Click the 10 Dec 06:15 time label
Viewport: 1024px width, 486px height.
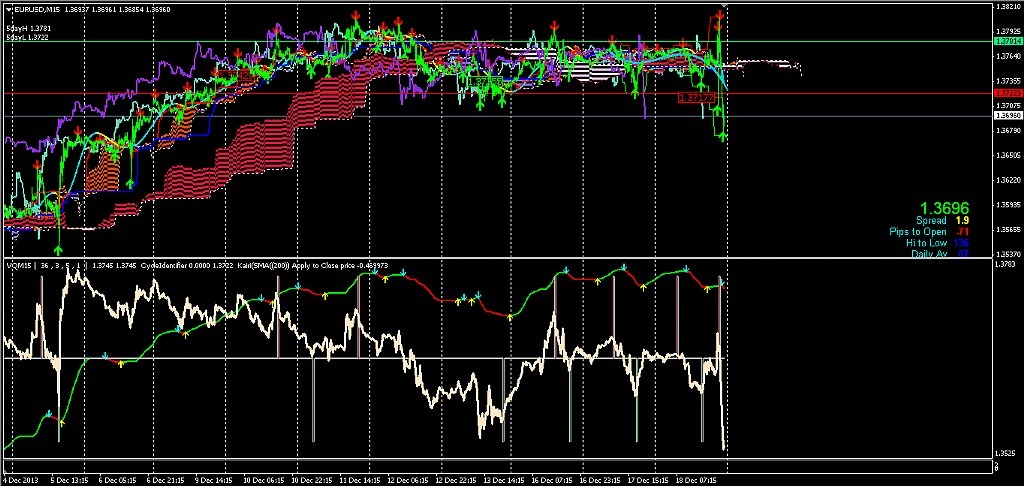[263, 480]
